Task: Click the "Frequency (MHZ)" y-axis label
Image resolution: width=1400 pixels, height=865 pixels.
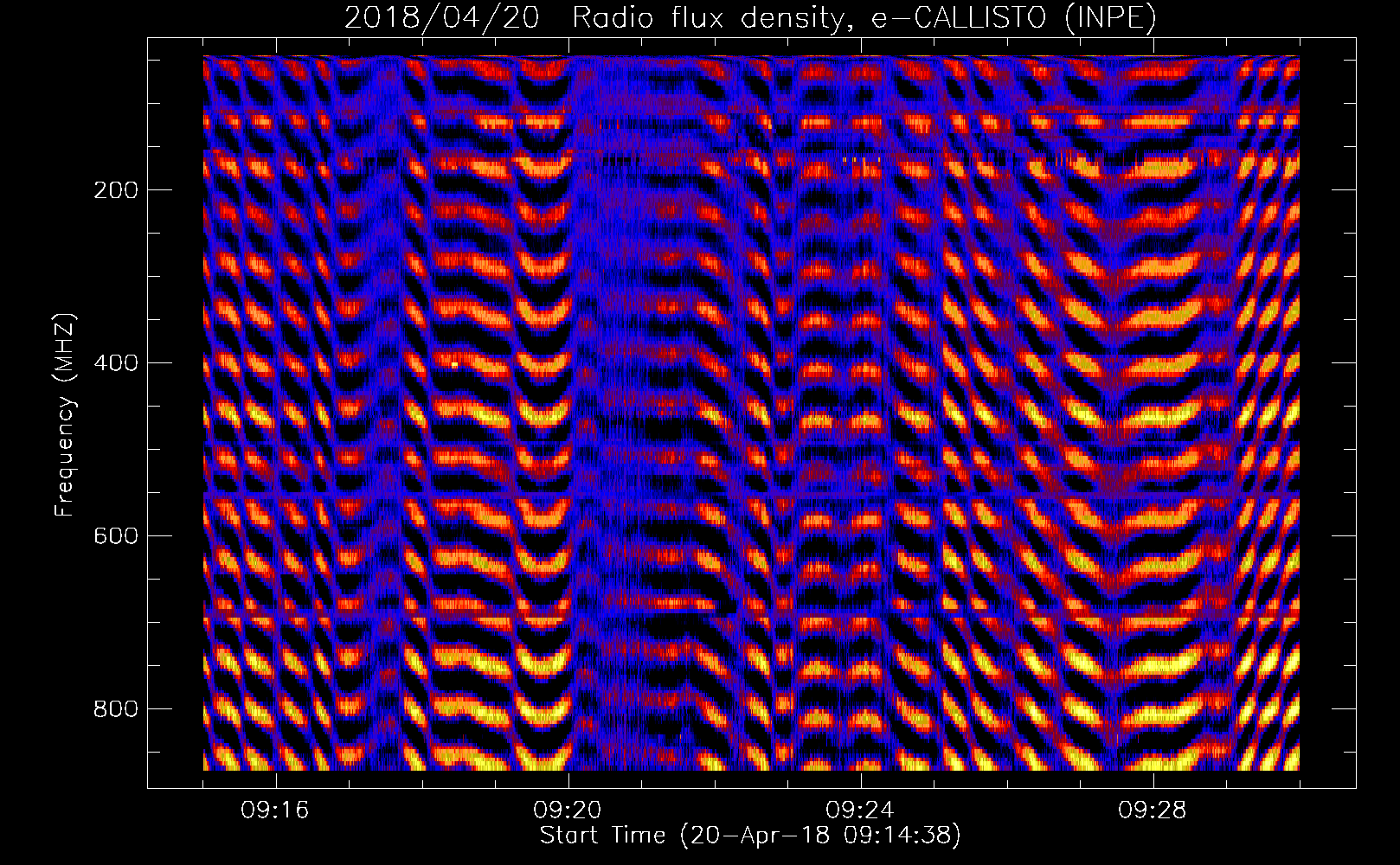Action: pyautogui.click(x=65, y=415)
